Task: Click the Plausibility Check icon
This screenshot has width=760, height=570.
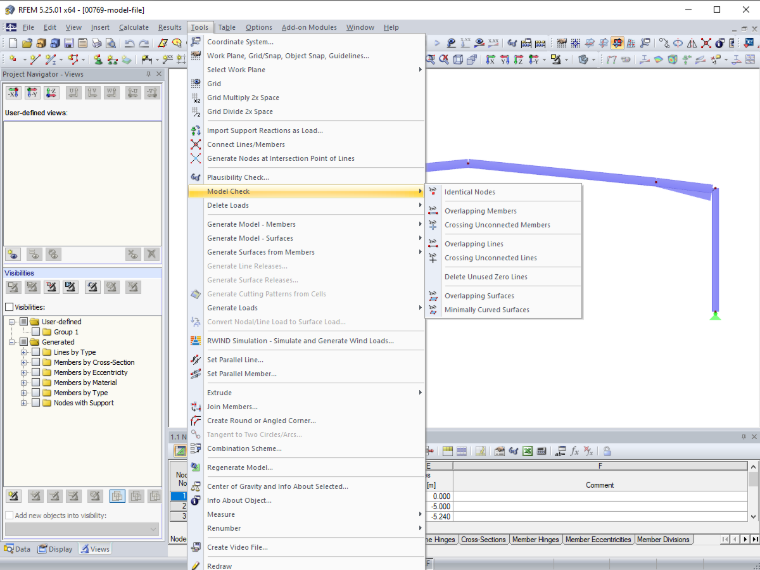Action: (196, 177)
